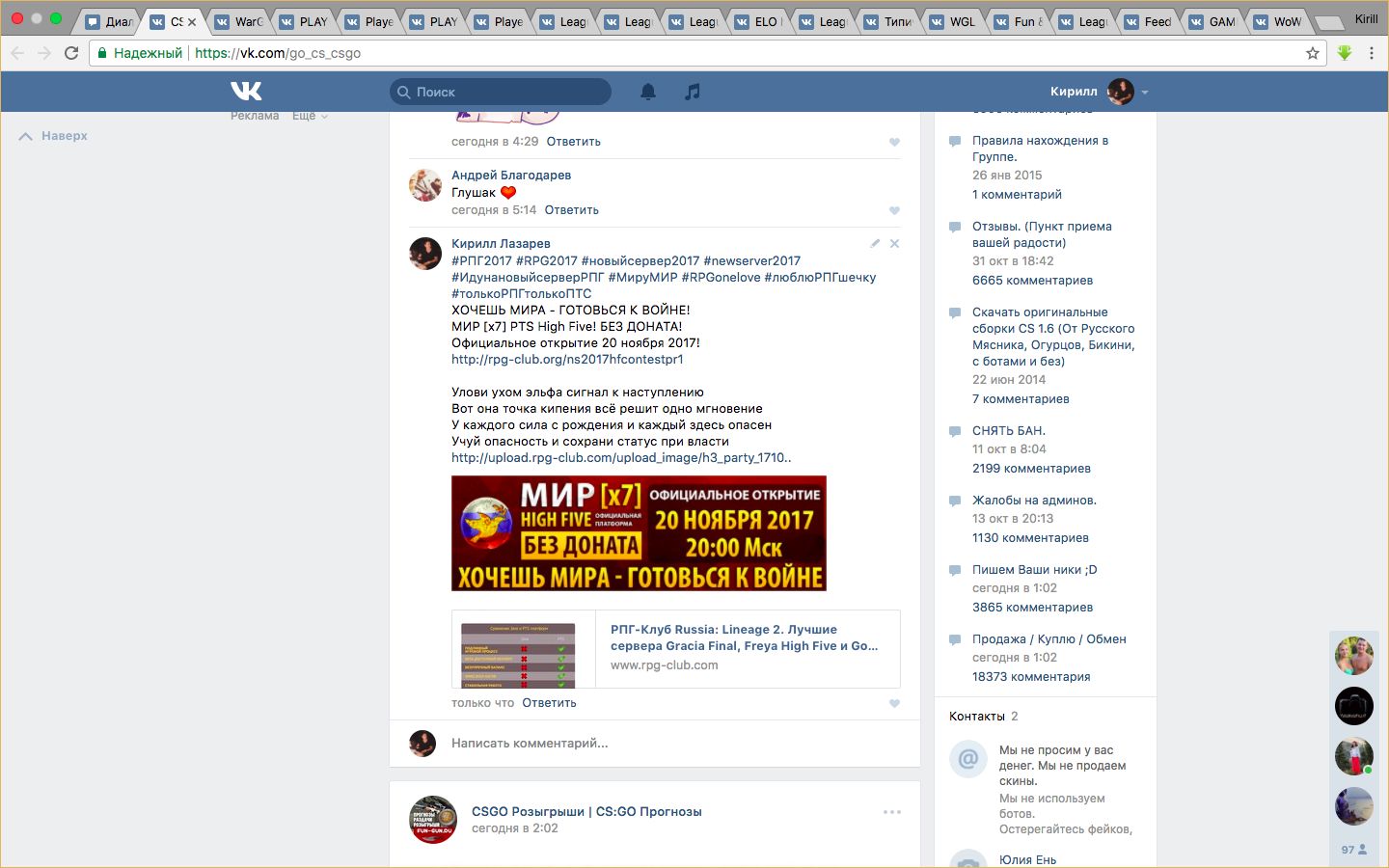Open 18373 комментария link
Viewport: 1389px width, 868px height.
[1031, 677]
